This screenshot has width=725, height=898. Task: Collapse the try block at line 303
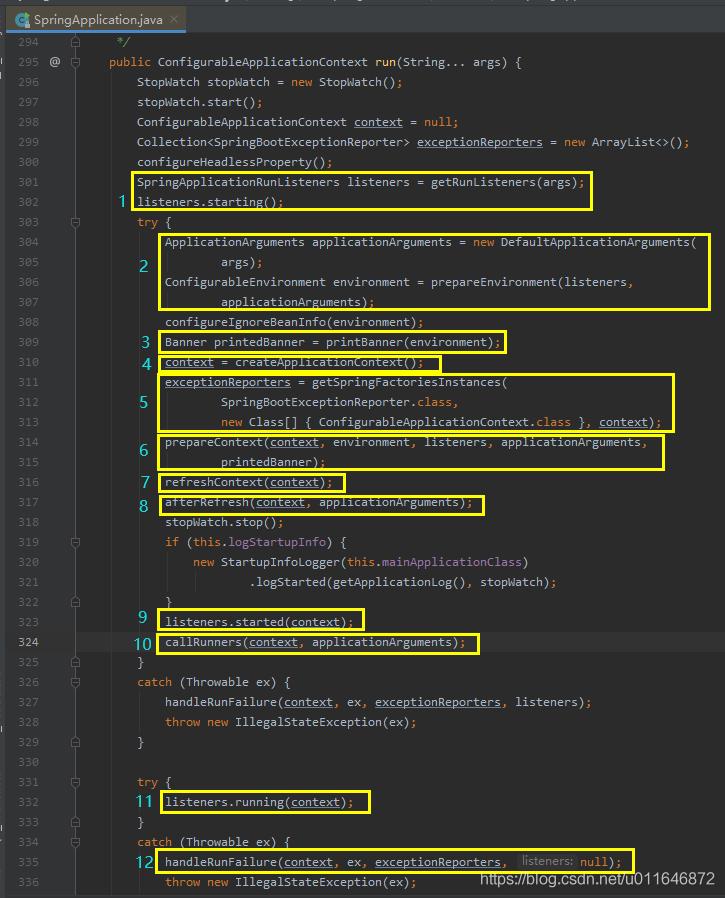point(75,222)
